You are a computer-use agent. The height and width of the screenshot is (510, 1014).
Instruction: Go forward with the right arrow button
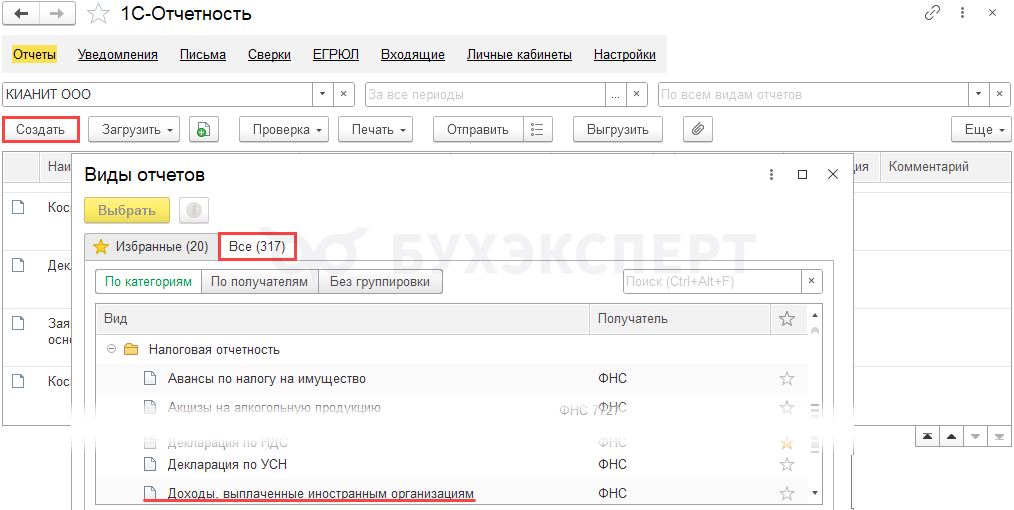point(57,14)
